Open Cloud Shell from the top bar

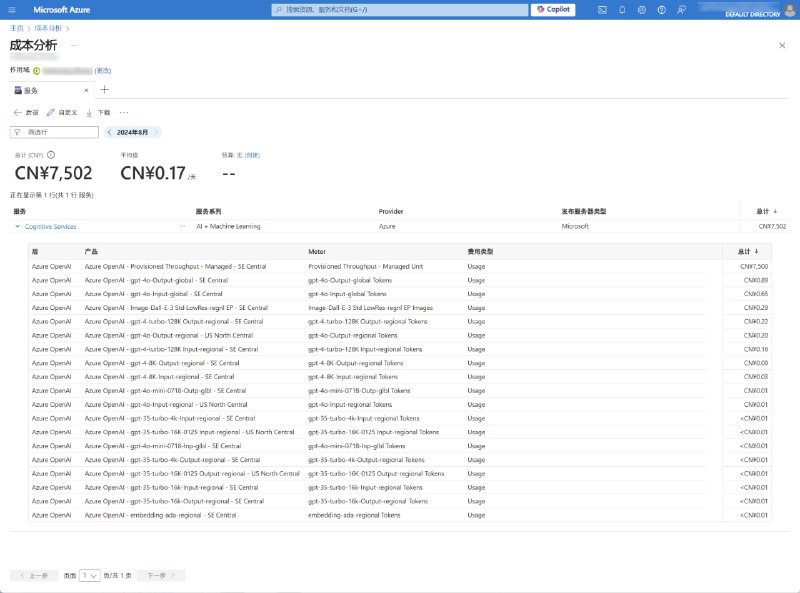coord(602,9)
